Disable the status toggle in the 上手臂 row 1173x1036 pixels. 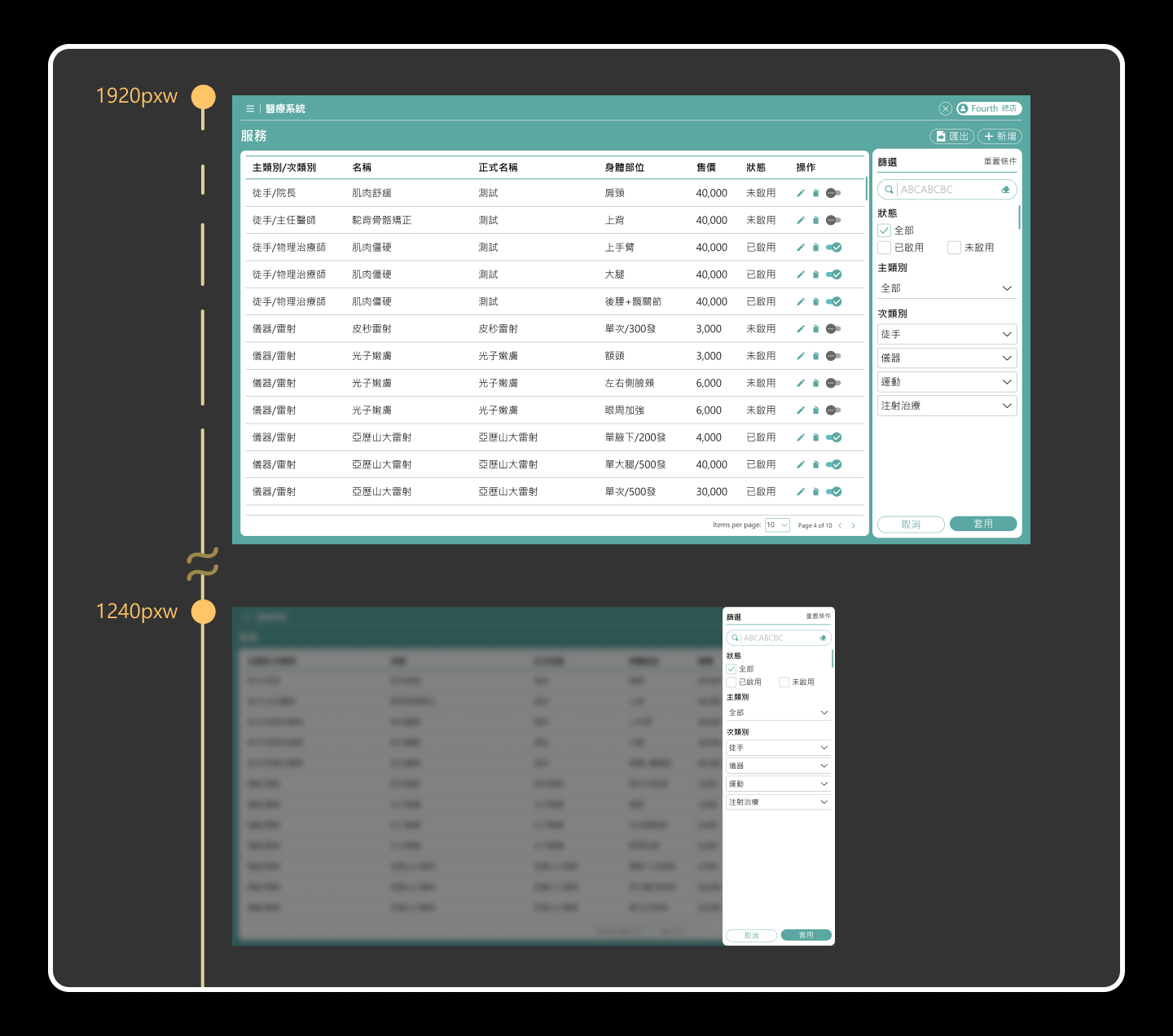(833, 248)
